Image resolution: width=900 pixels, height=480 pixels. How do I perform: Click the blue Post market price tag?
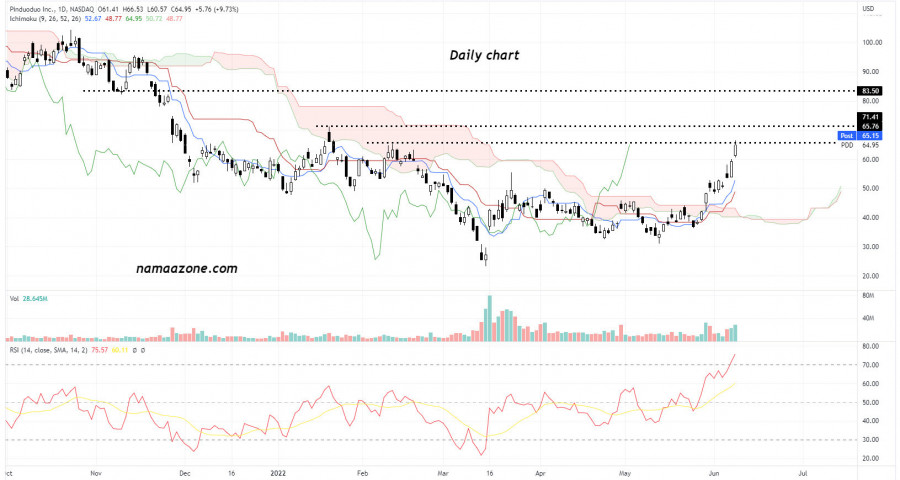click(846, 135)
